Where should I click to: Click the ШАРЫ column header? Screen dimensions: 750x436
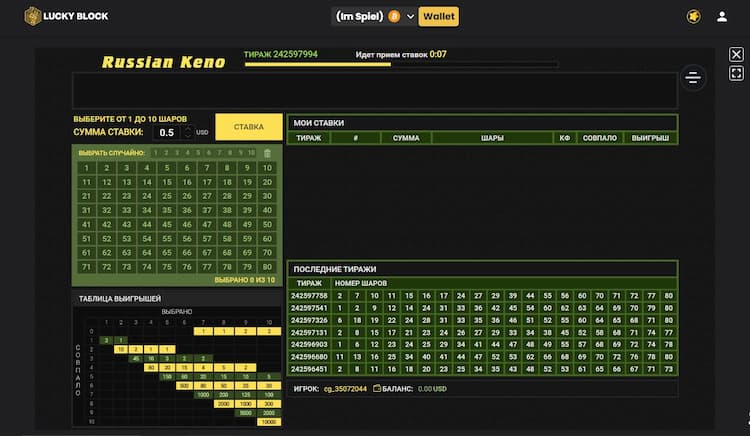[492, 138]
